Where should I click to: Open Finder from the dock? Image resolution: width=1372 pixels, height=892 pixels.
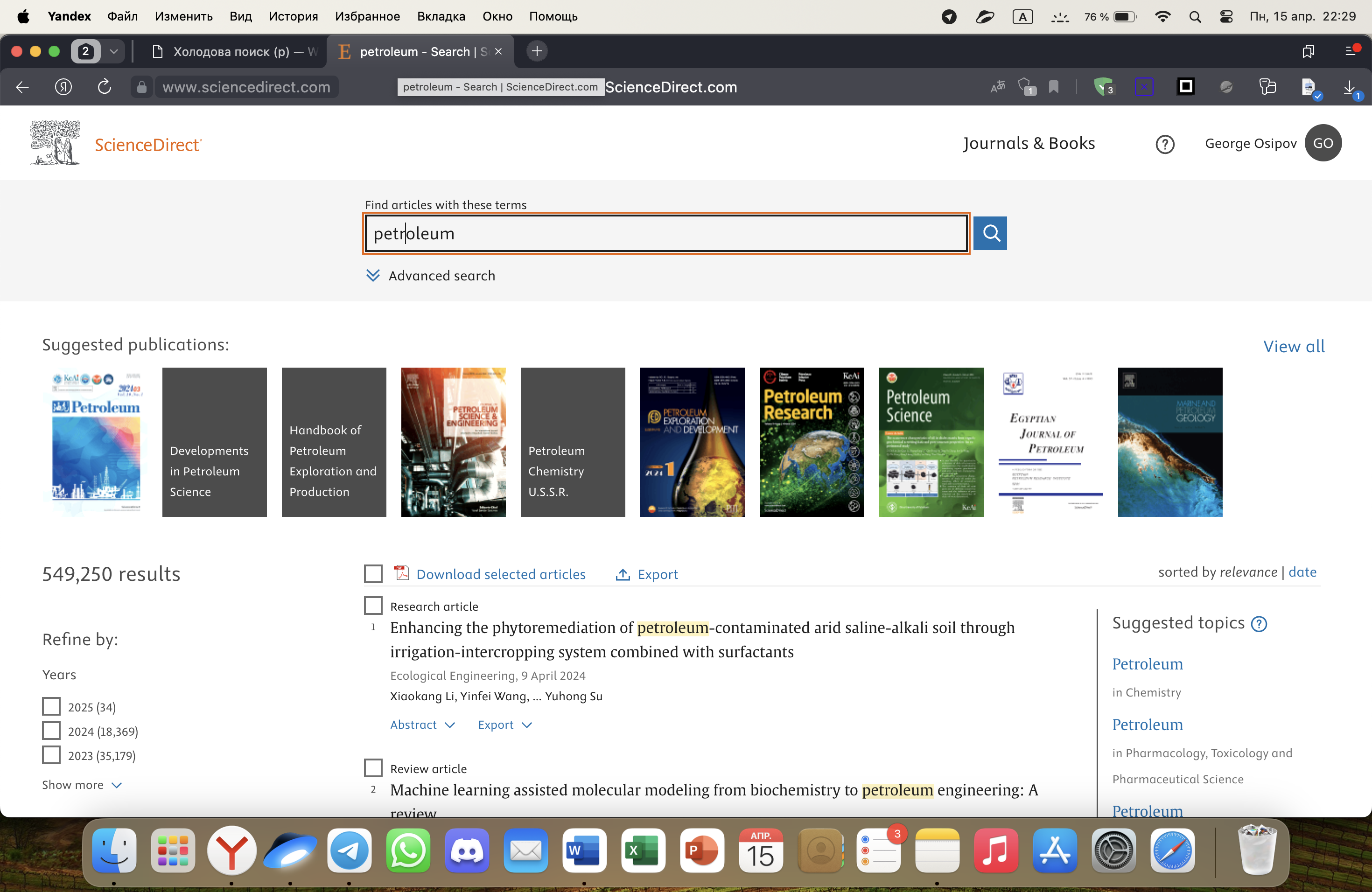(114, 850)
